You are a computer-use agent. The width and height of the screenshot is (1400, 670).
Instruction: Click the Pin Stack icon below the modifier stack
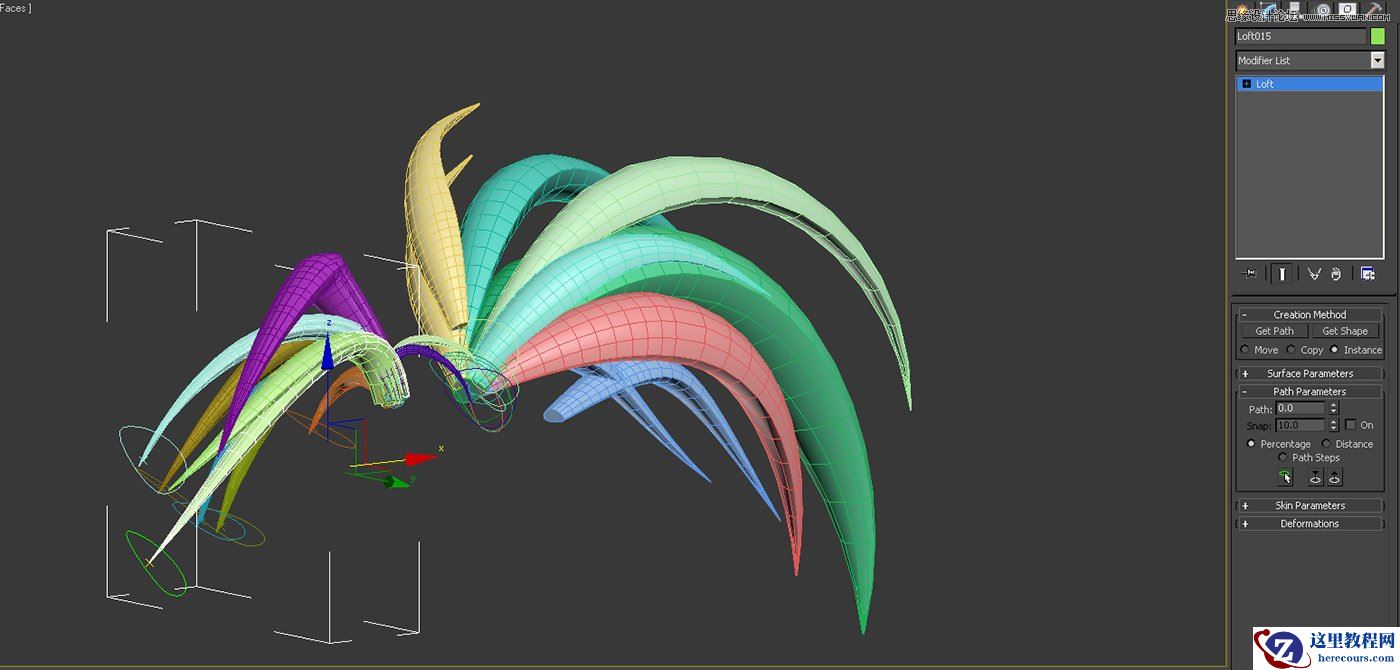tap(1249, 273)
